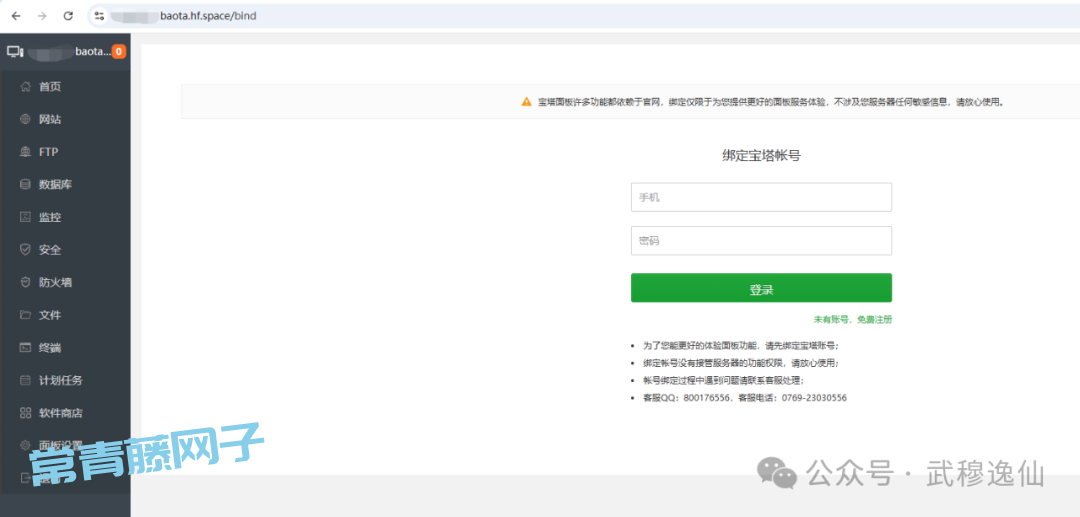Click the 密码 password field
The height and width of the screenshot is (517, 1080).
point(761,241)
